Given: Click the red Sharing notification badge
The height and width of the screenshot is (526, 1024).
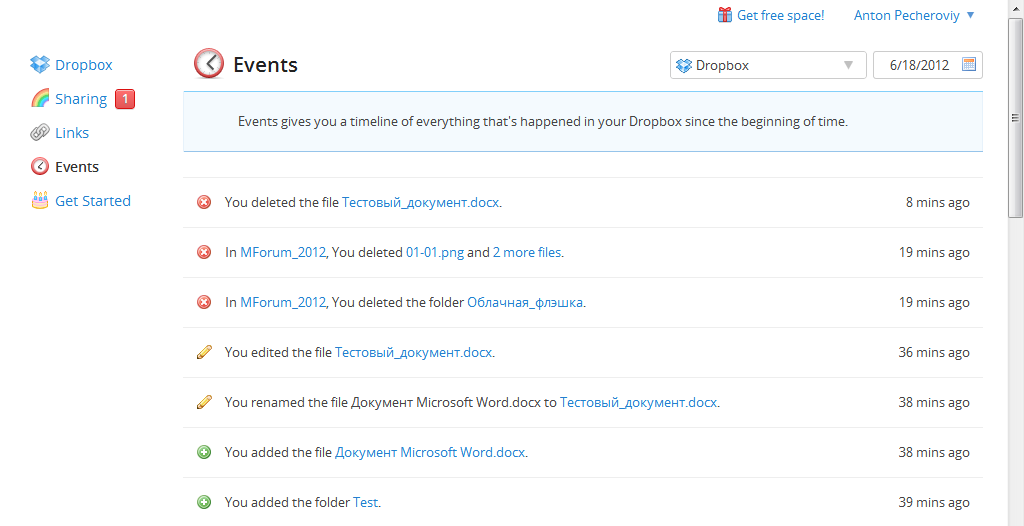Looking at the screenshot, I should coord(125,99).
